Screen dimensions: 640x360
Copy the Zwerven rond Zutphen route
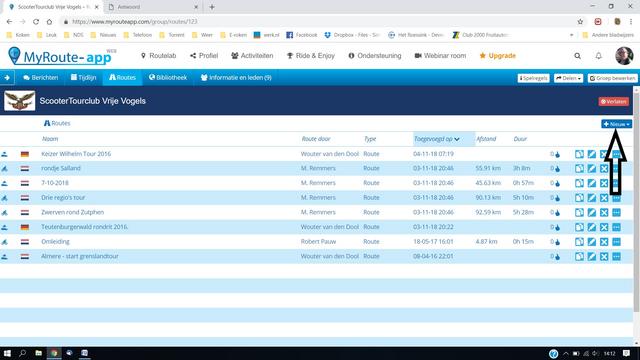pyautogui.click(x=579, y=213)
